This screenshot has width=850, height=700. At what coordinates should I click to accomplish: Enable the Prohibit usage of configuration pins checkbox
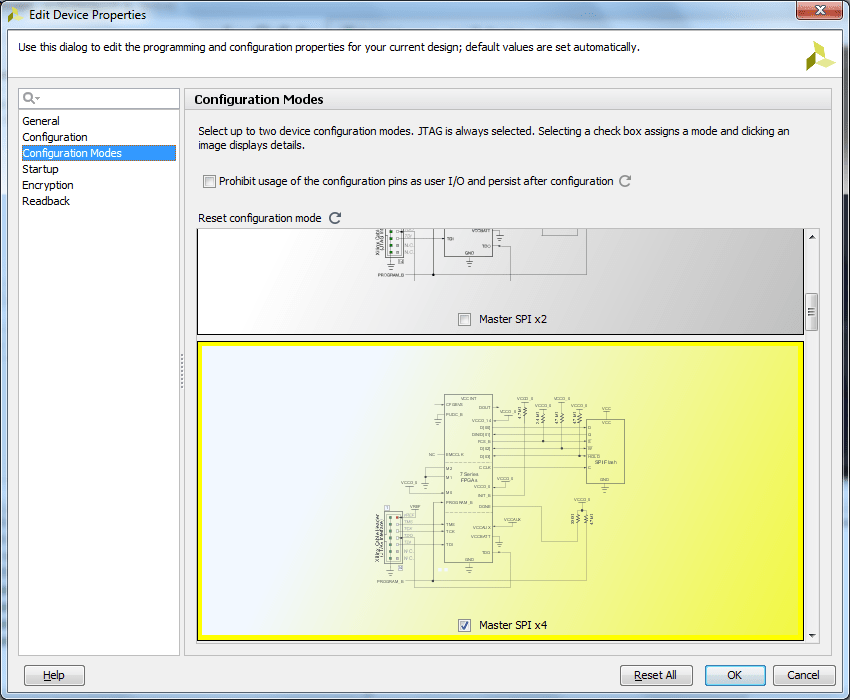(209, 182)
